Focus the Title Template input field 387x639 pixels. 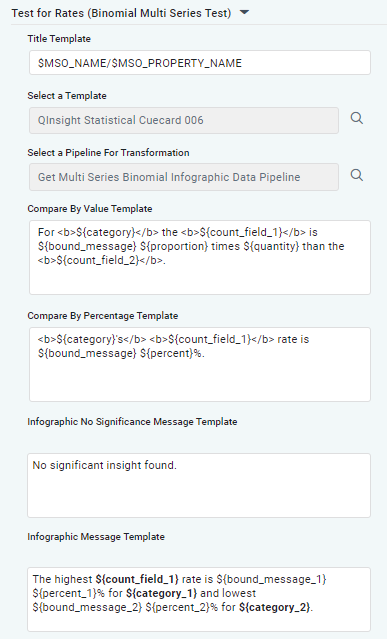point(200,63)
